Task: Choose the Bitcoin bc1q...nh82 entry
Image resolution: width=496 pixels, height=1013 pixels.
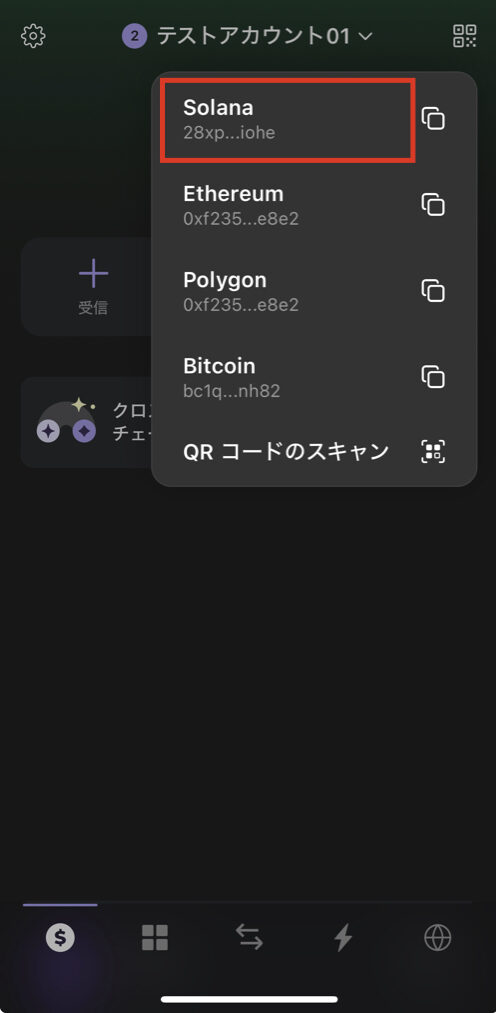Action: coord(287,377)
